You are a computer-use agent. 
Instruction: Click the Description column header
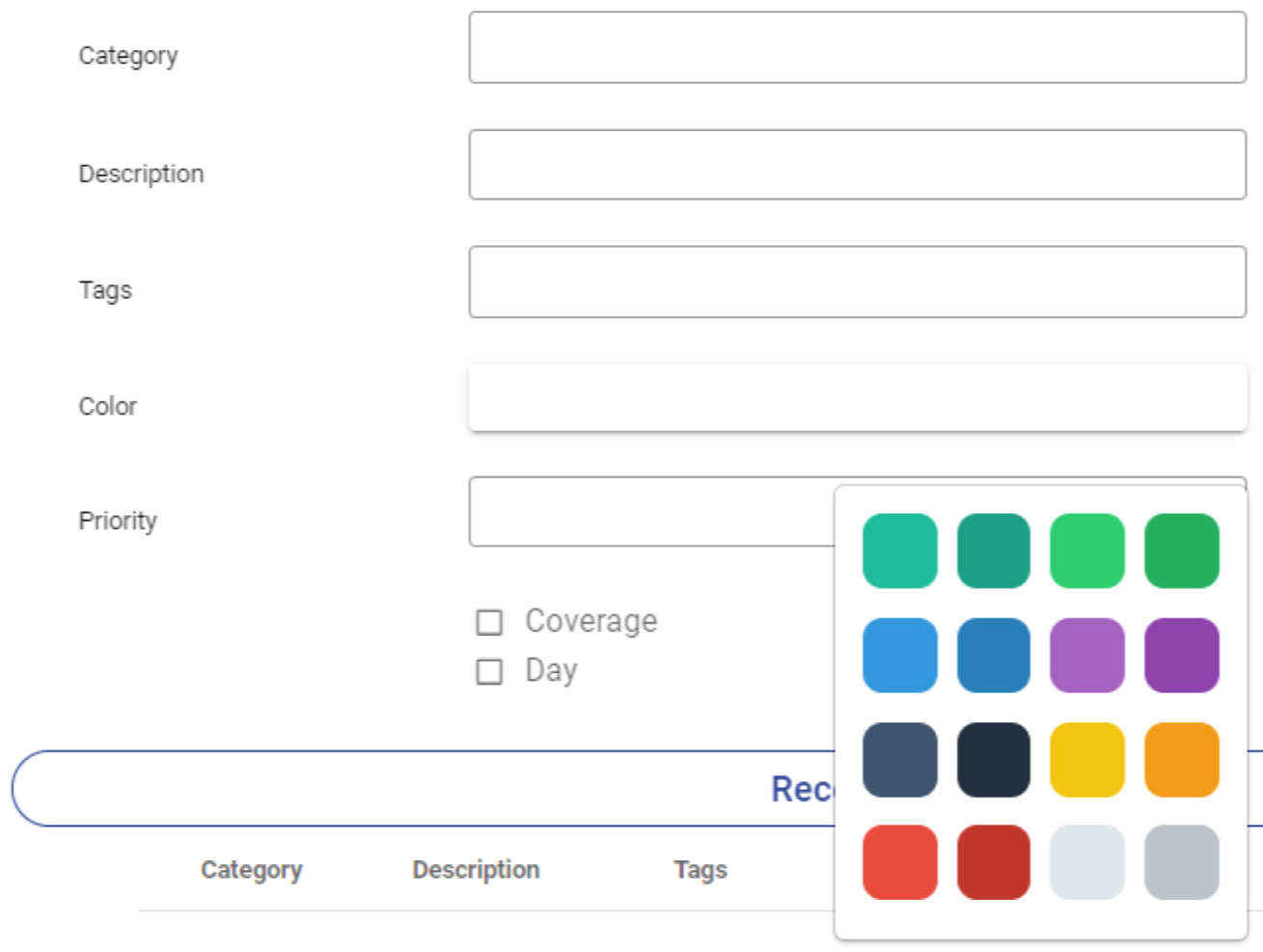[x=476, y=870]
